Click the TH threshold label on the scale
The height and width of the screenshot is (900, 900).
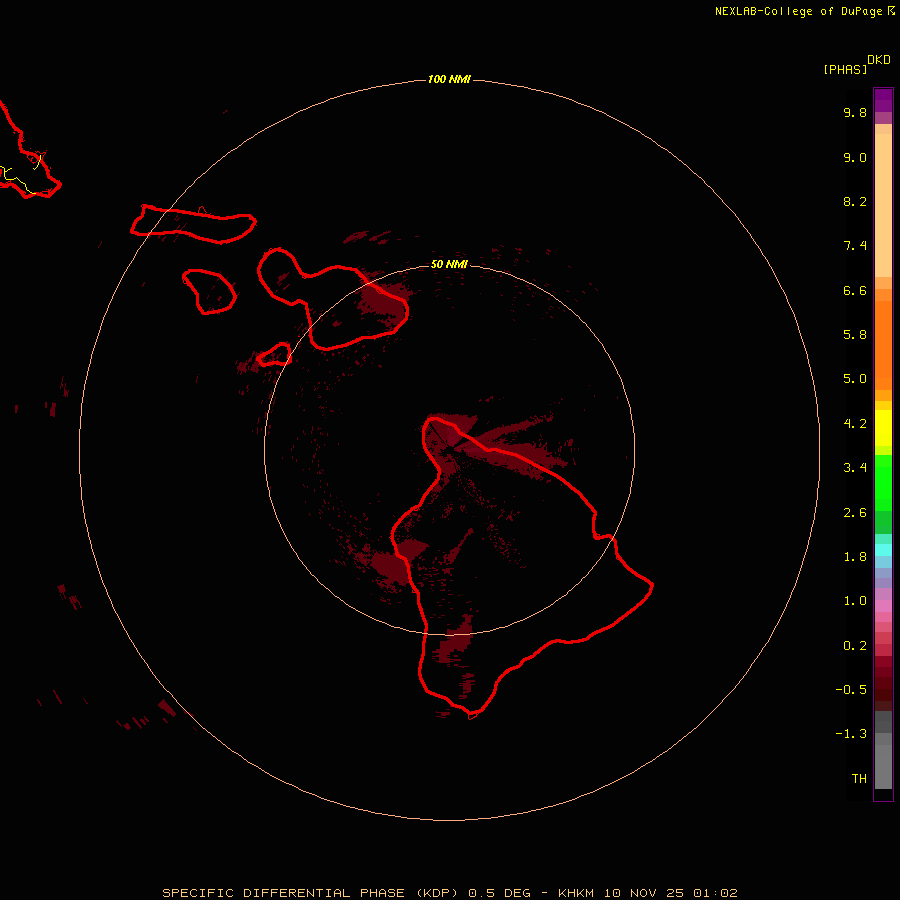[x=859, y=779]
